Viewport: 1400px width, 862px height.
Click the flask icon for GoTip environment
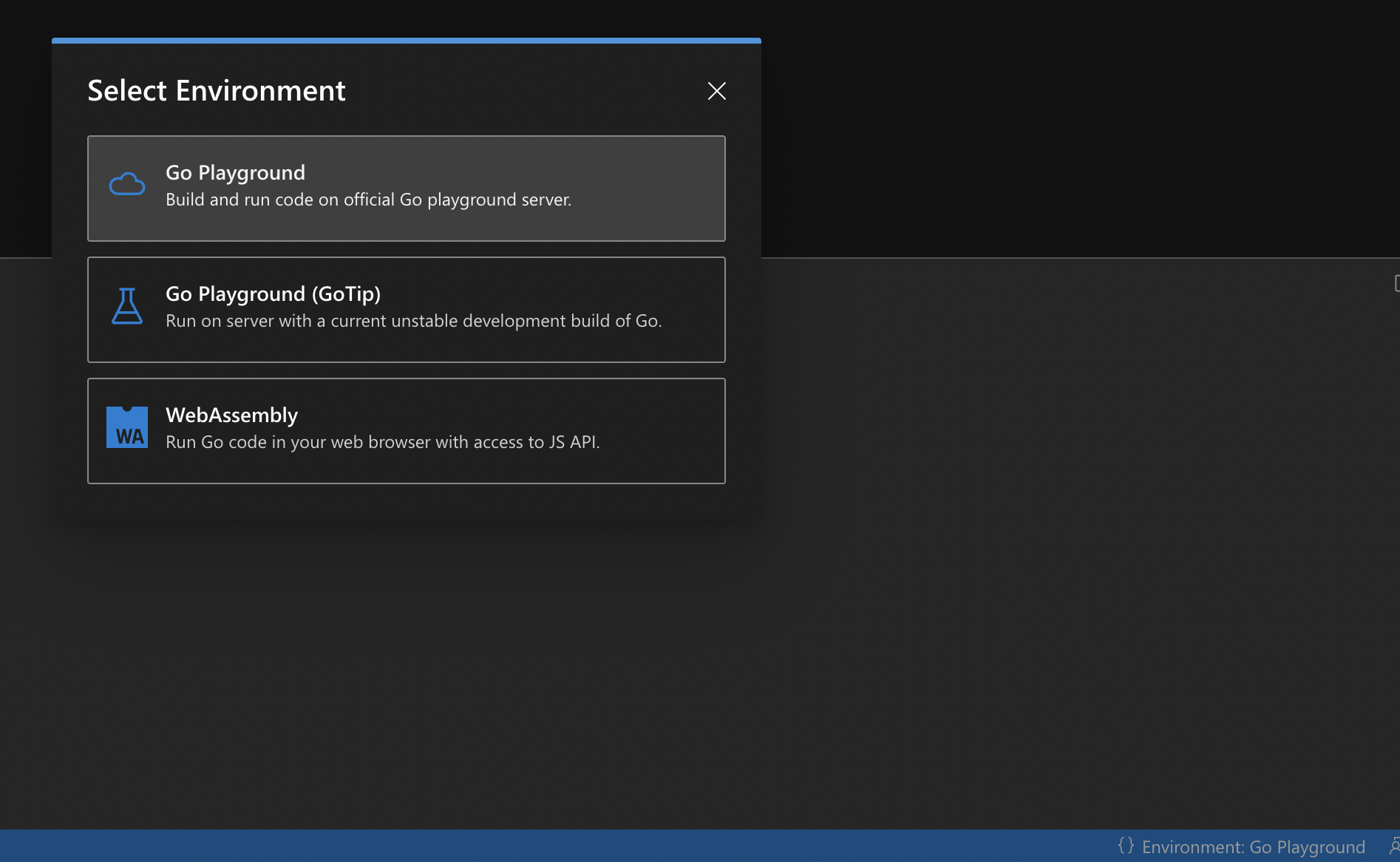click(x=126, y=305)
